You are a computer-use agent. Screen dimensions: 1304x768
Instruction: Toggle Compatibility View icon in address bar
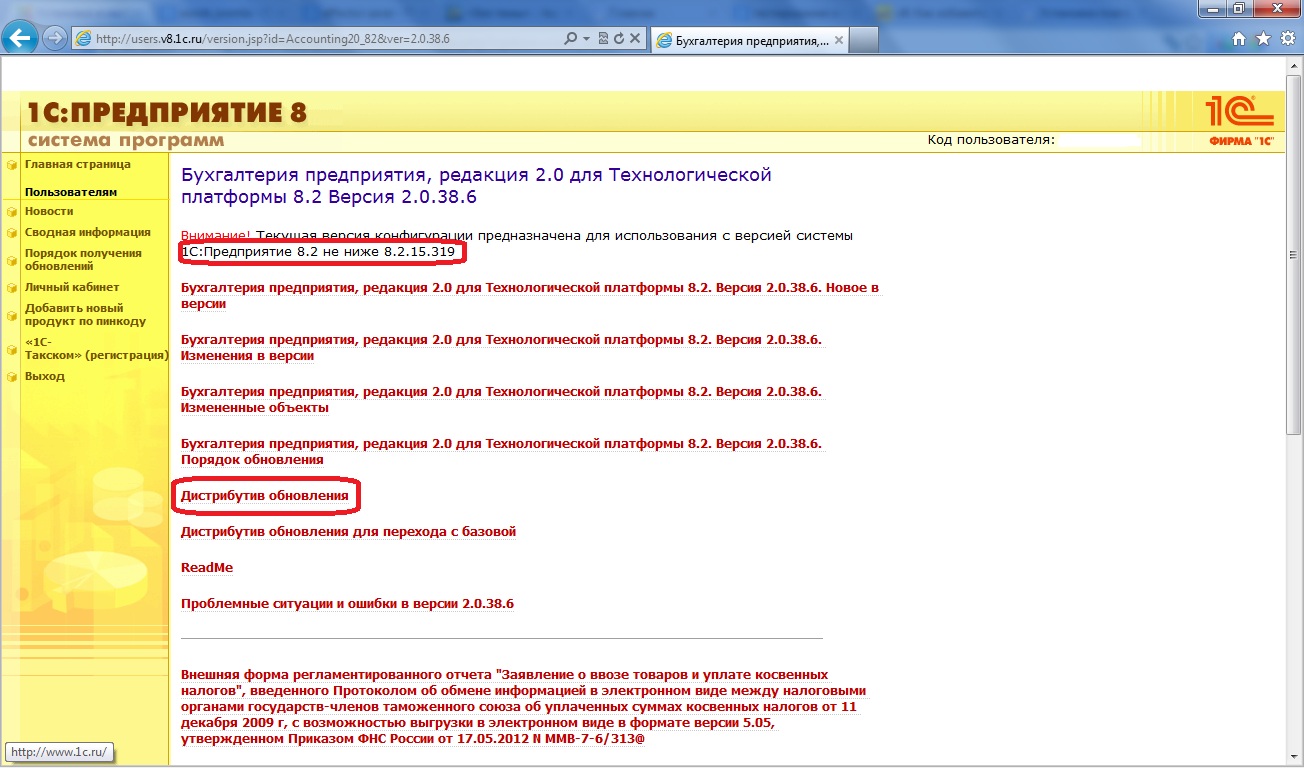click(x=603, y=39)
